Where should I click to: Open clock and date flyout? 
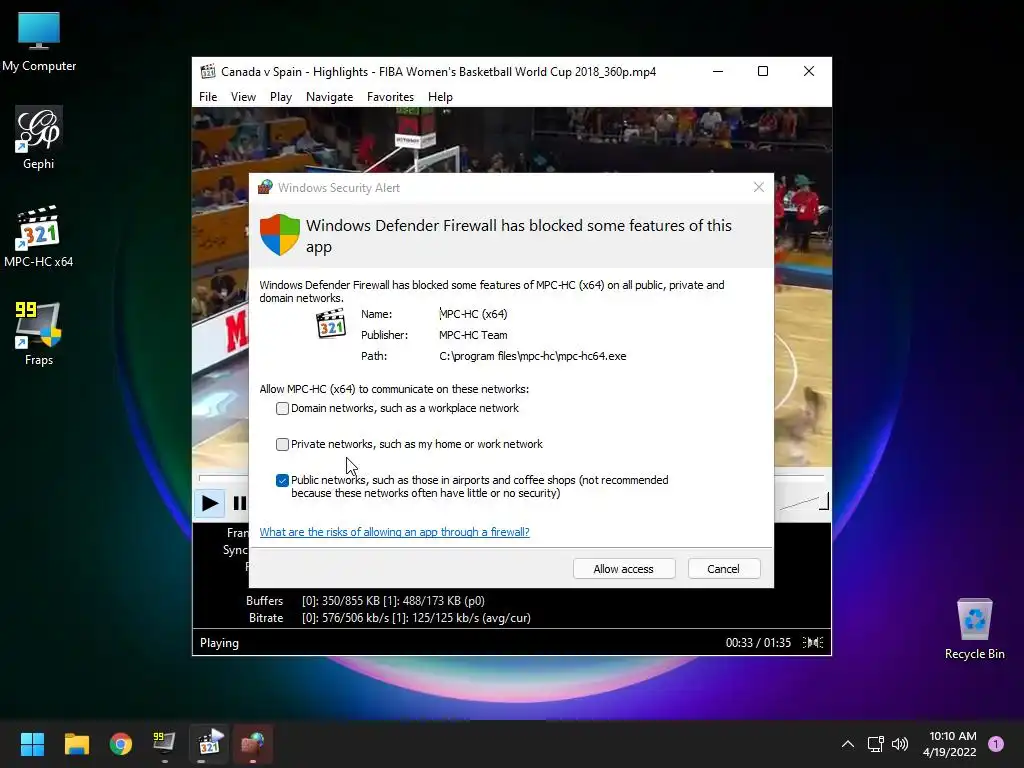[951, 744]
